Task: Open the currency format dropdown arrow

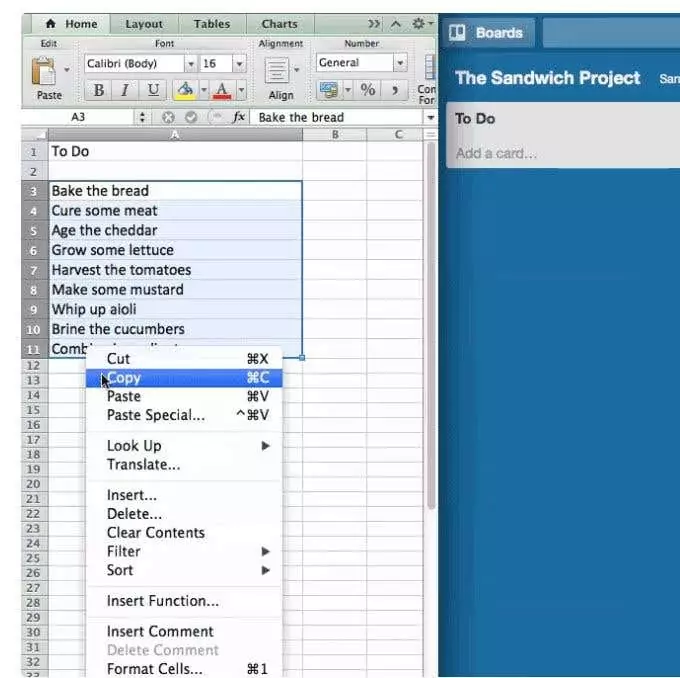Action: [x=347, y=90]
